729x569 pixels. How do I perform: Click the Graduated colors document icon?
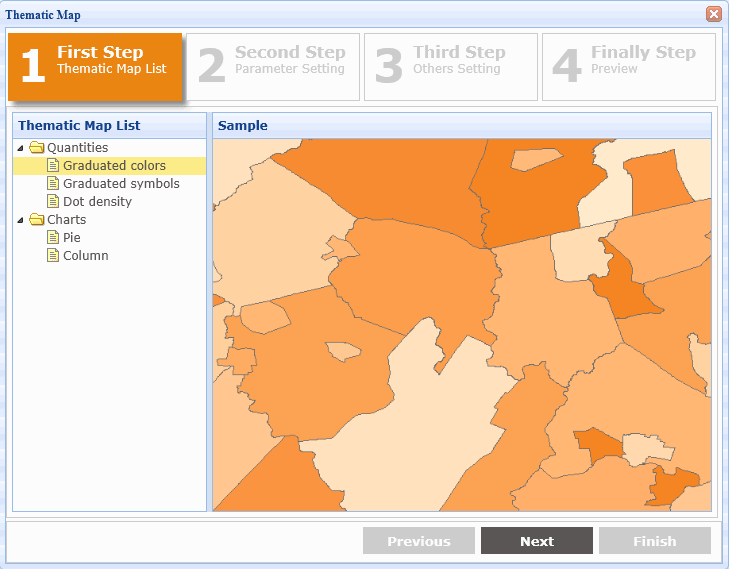point(53,165)
